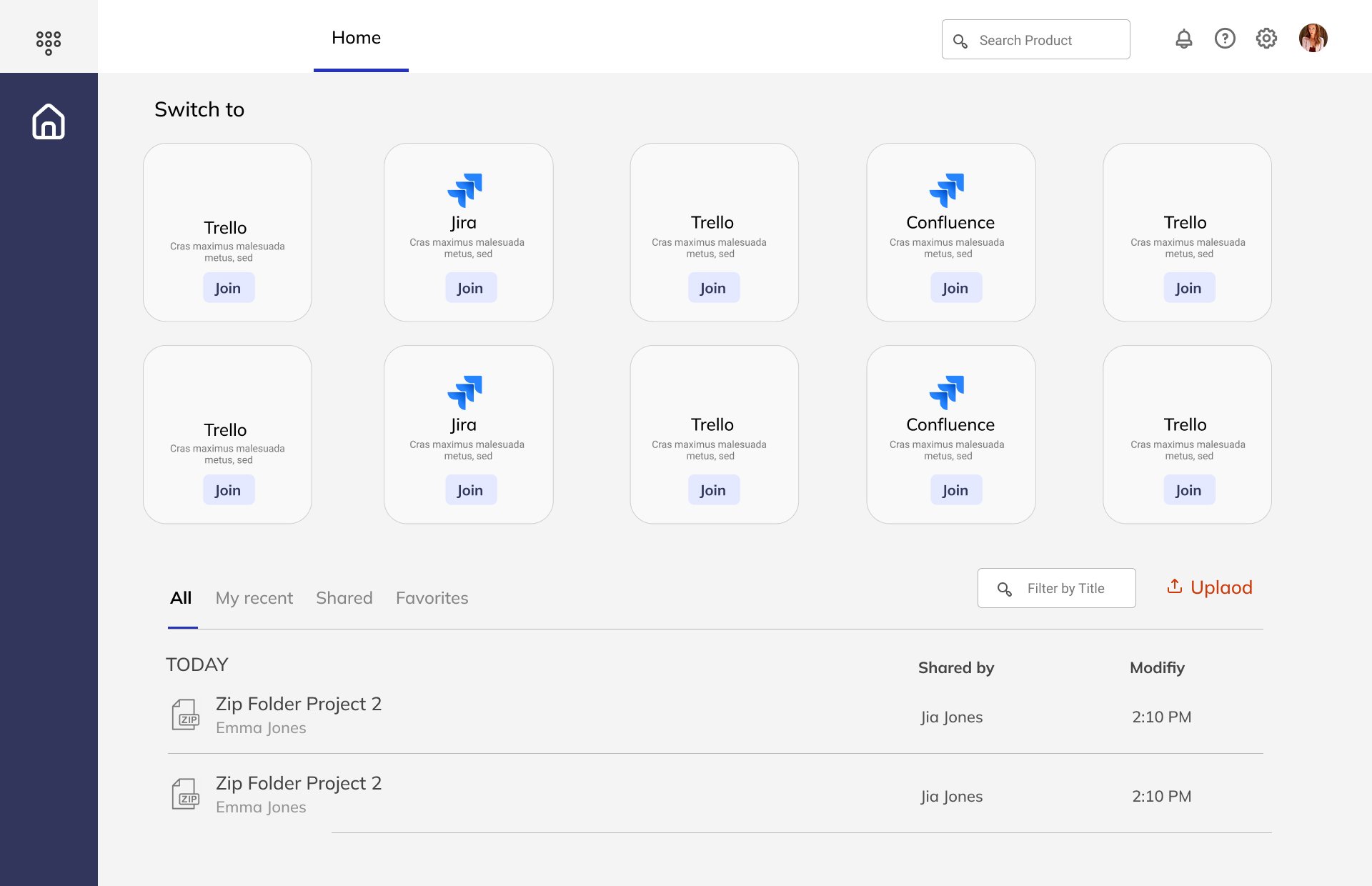Join the last Trello card in top row
The width and height of the screenshot is (1372, 886).
tap(1188, 288)
